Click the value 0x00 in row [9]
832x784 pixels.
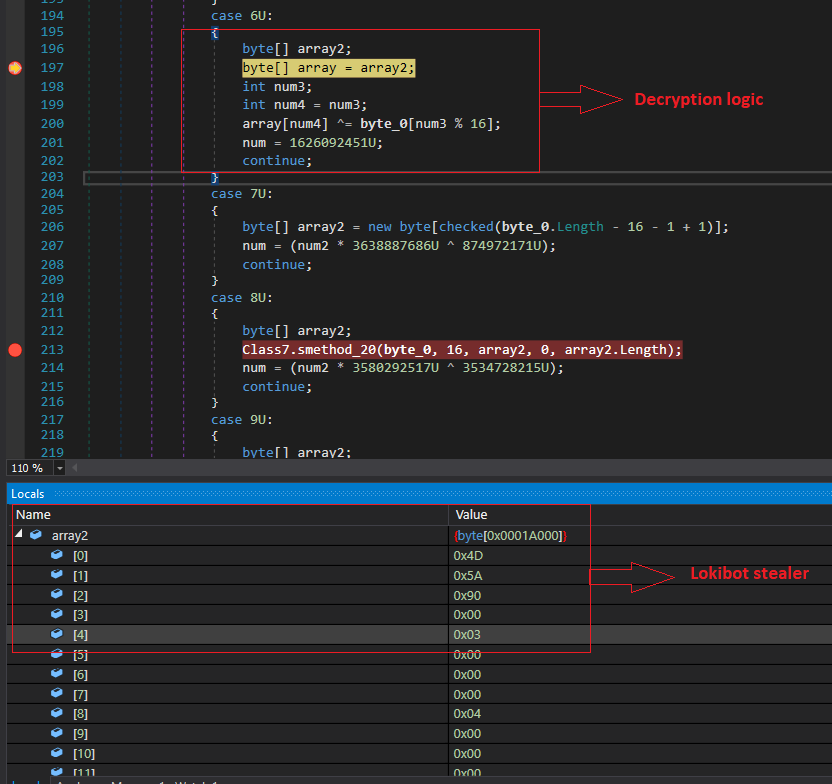coord(467,734)
